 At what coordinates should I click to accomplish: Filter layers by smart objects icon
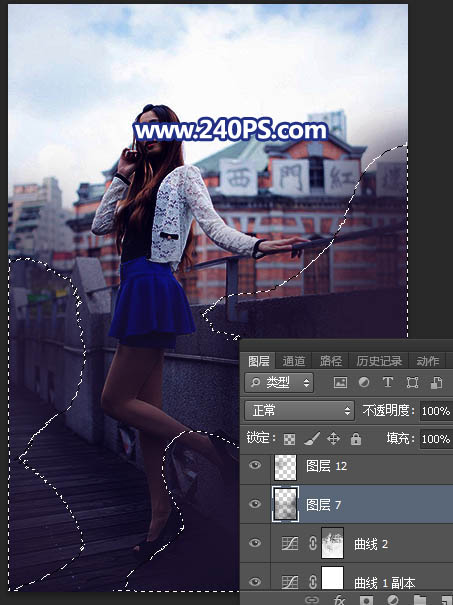tap(436, 382)
